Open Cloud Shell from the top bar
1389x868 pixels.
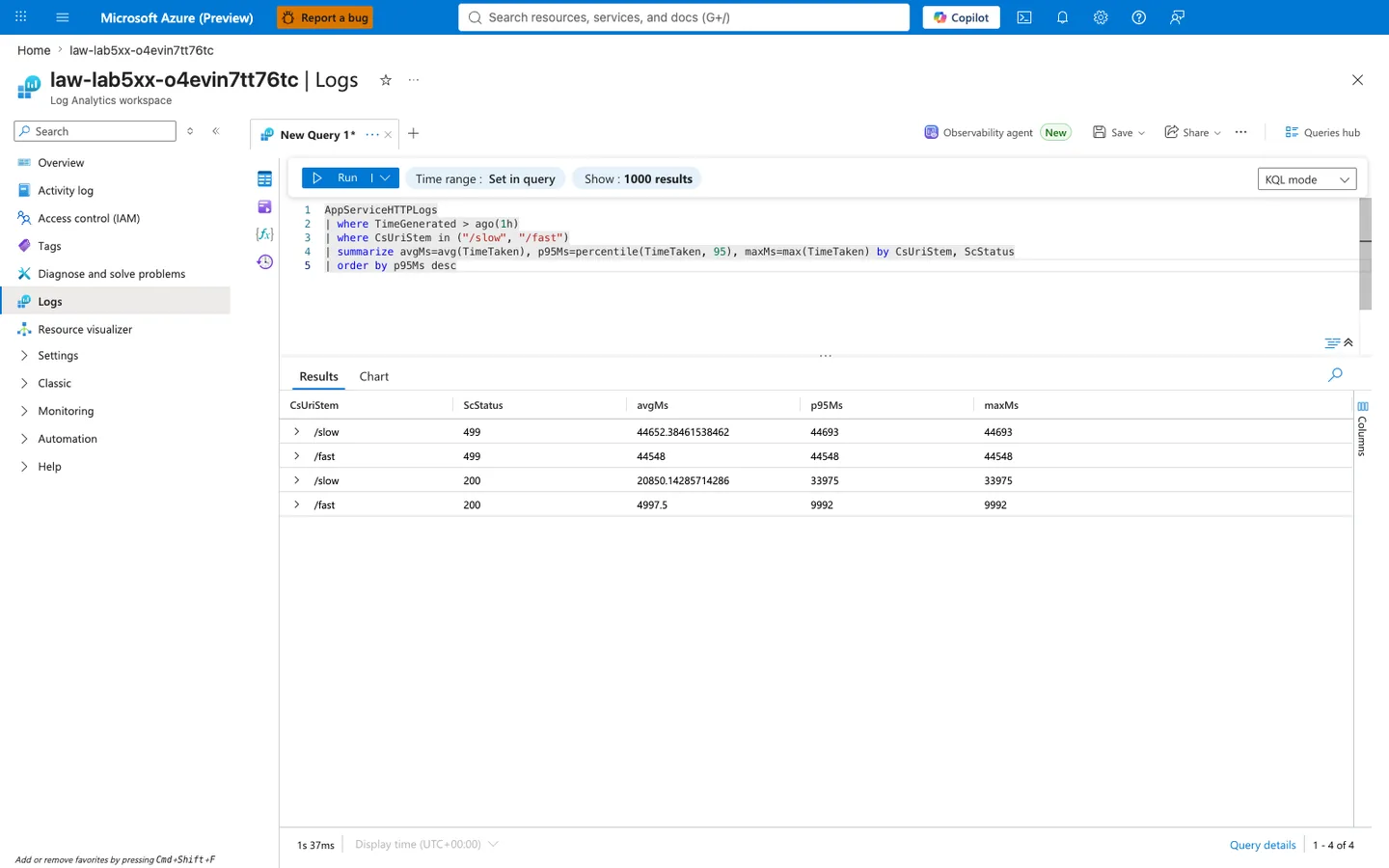coord(1024,17)
